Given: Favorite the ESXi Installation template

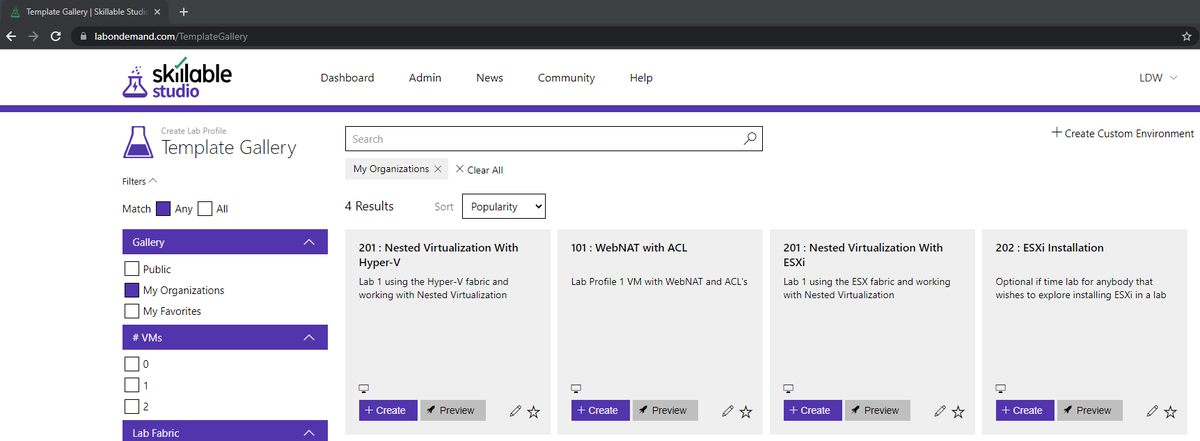Looking at the screenshot, I should [1171, 411].
